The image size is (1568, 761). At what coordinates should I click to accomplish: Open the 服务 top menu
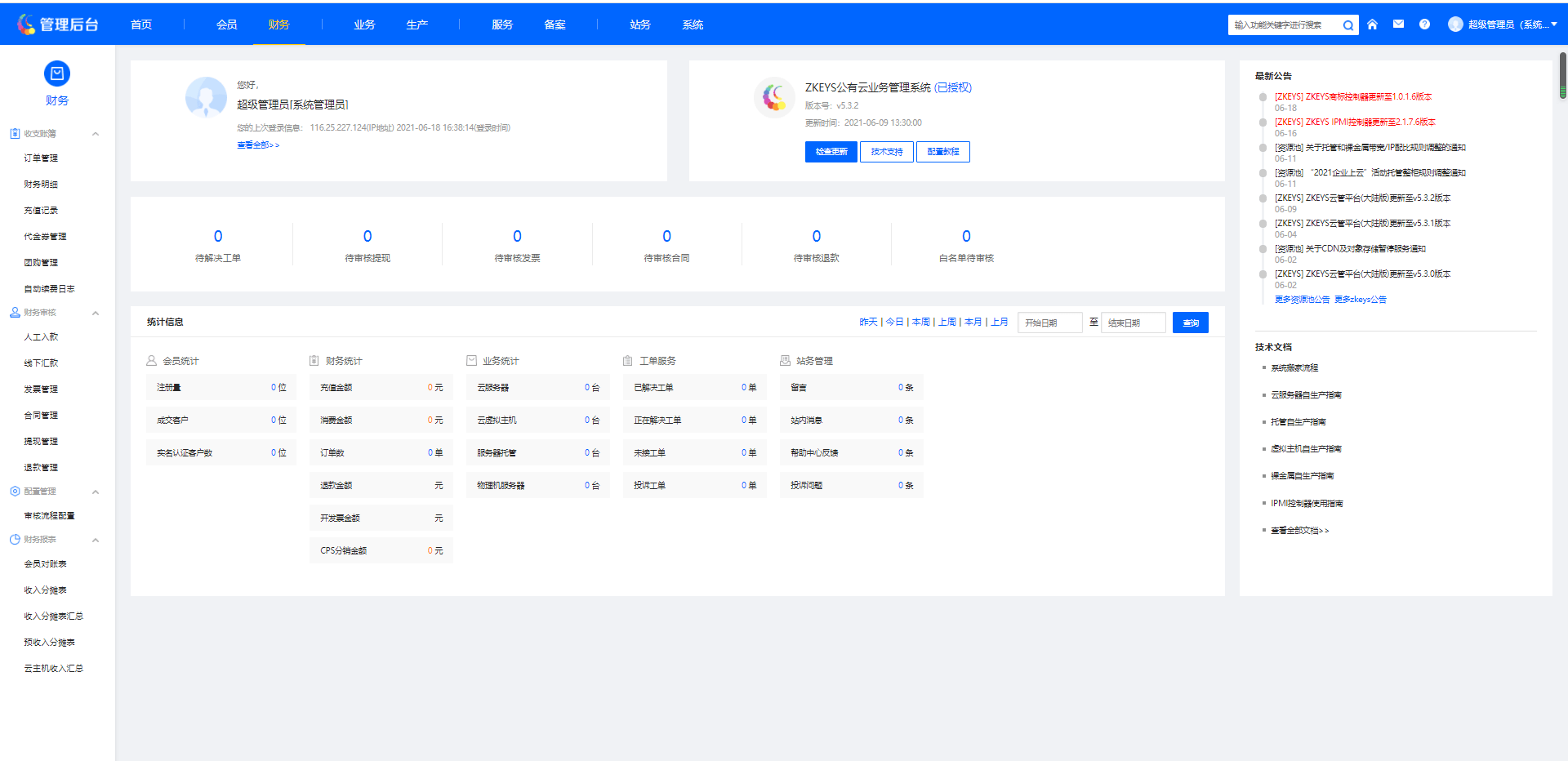pos(502,24)
